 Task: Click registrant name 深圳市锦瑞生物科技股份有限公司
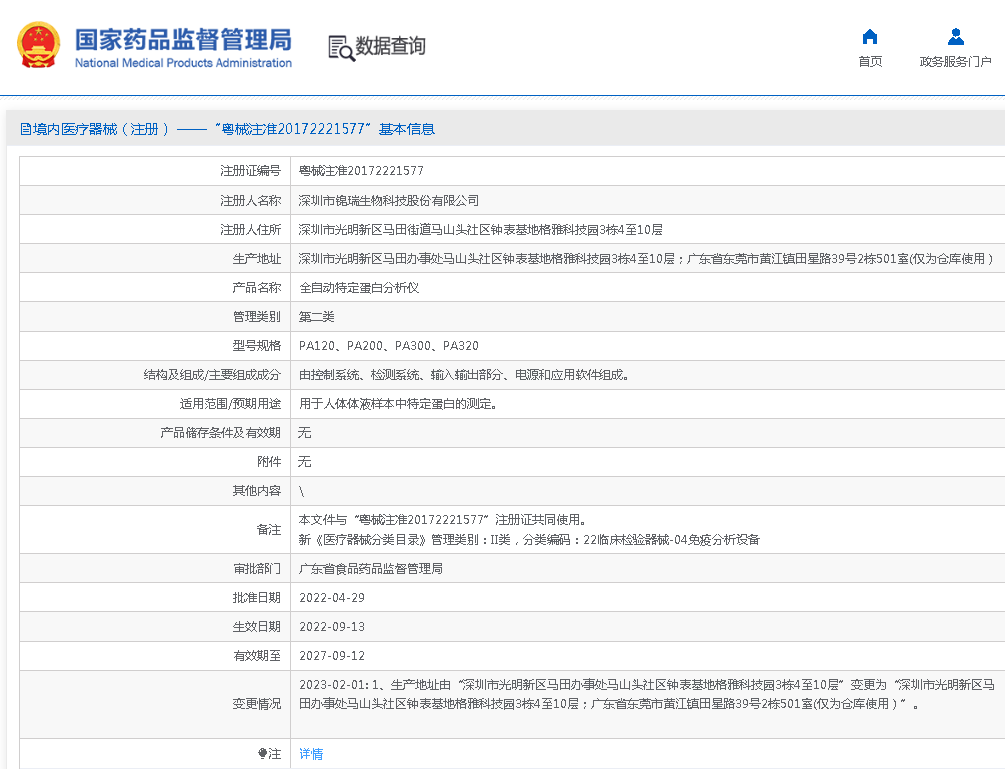click(389, 200)
